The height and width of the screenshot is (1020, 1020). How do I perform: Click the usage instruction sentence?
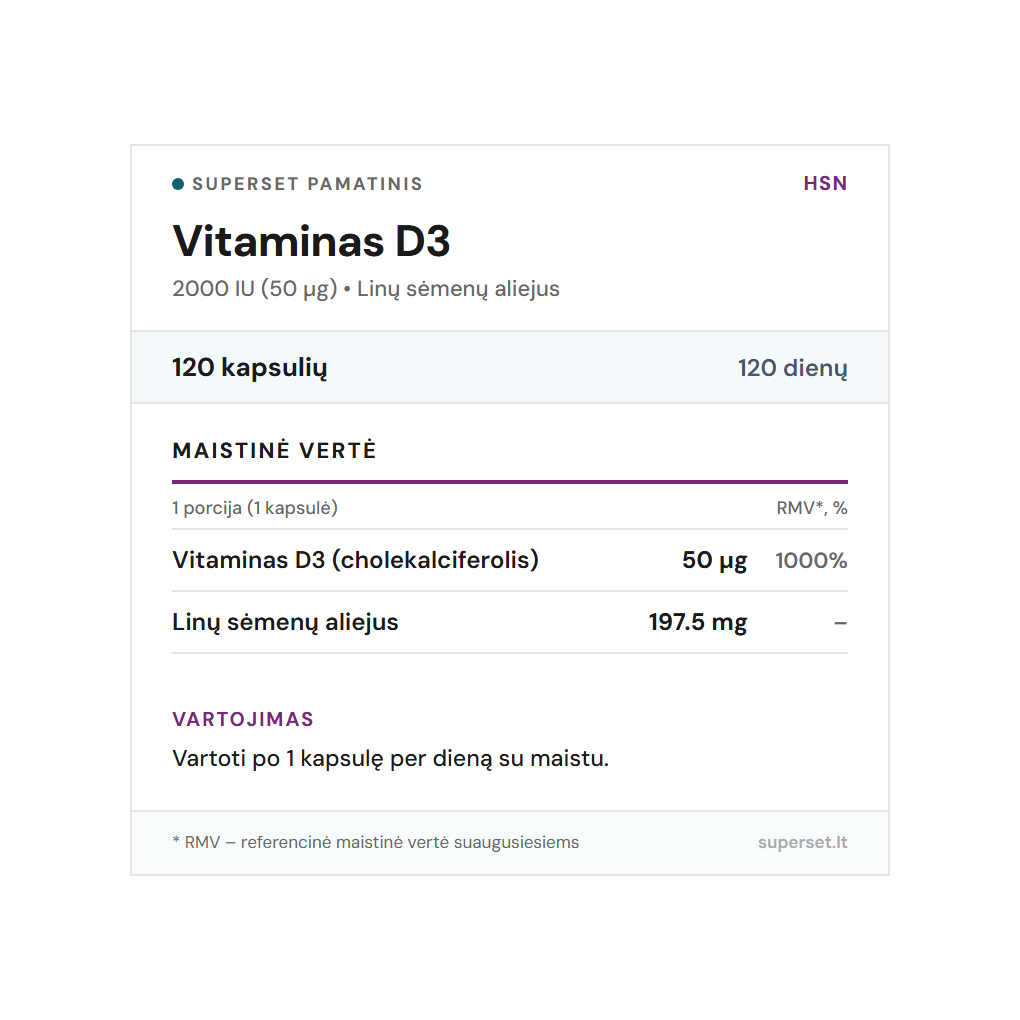390,758
